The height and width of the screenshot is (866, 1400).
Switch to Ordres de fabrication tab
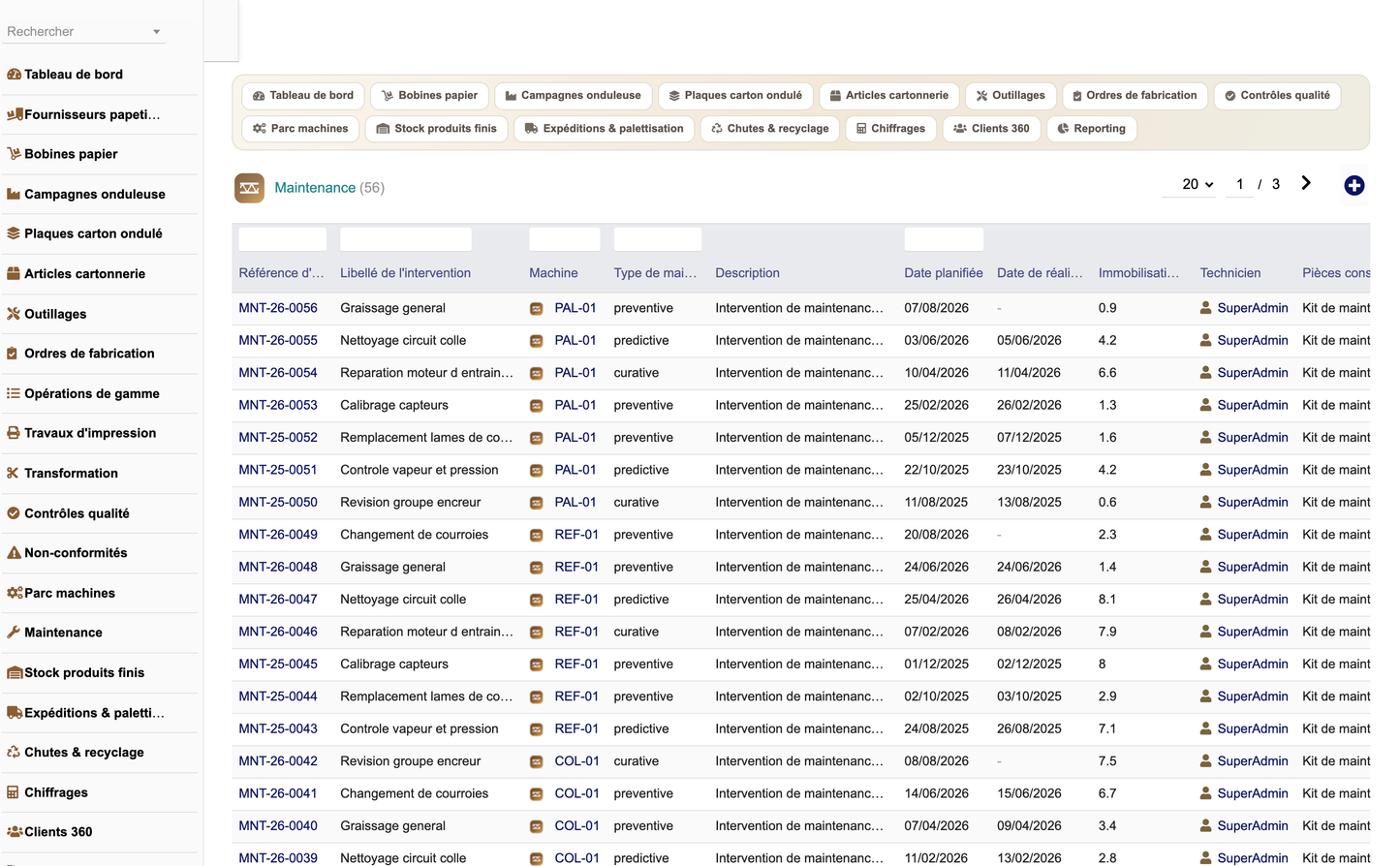(1135, 96)
